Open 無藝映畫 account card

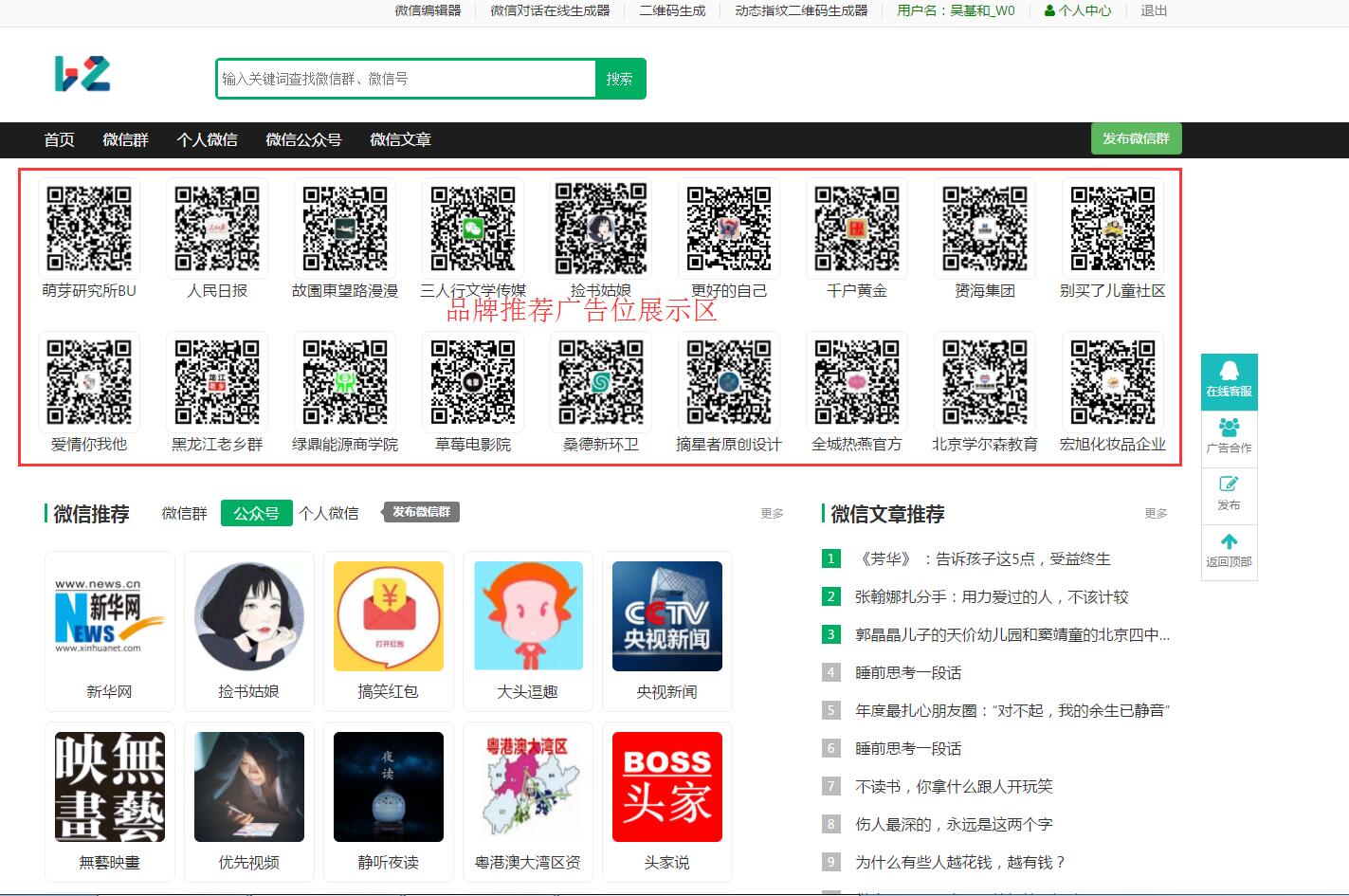pos(110,802)
